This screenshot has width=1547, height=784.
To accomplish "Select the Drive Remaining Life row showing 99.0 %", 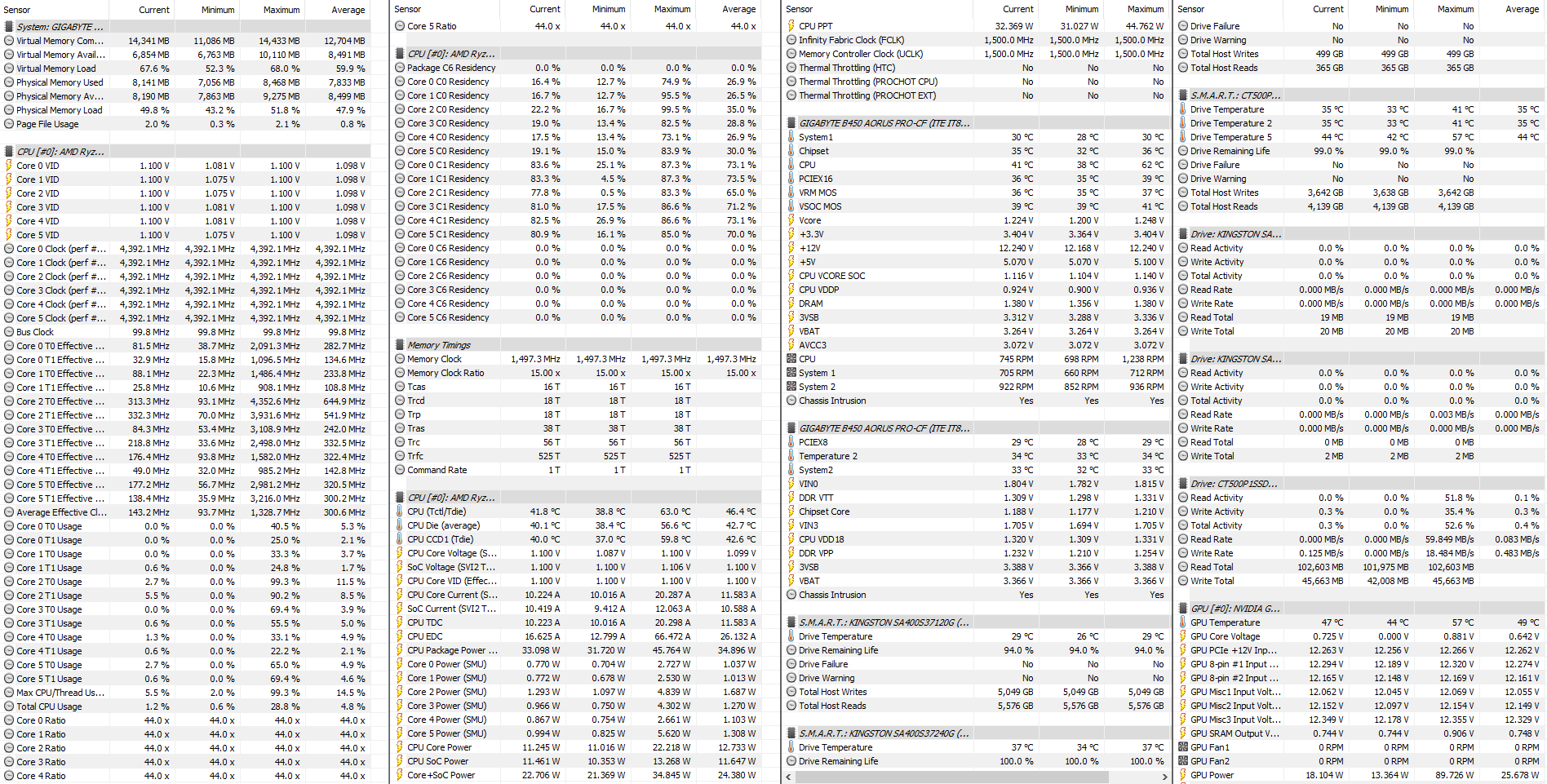I will (x=1360, y=151).
